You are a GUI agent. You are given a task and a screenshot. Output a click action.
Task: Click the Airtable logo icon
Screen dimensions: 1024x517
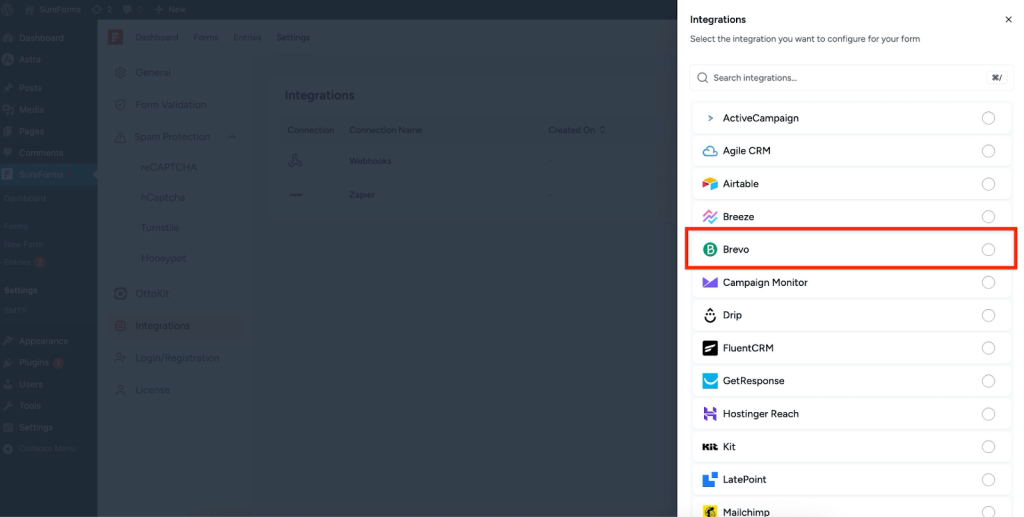click(x=710, y=184)
